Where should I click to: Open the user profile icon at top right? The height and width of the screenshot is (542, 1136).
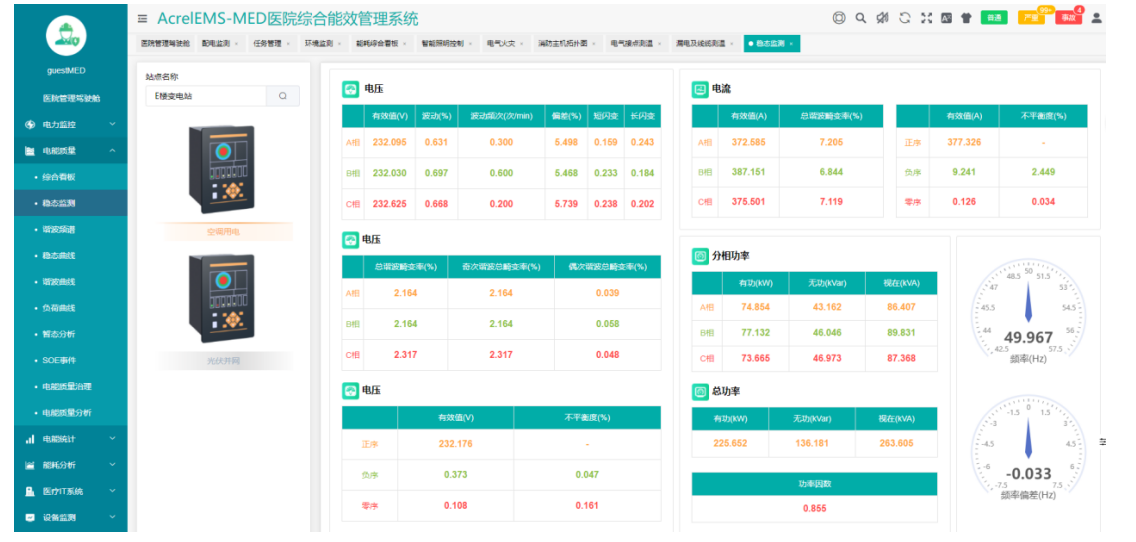[1096, 18]
